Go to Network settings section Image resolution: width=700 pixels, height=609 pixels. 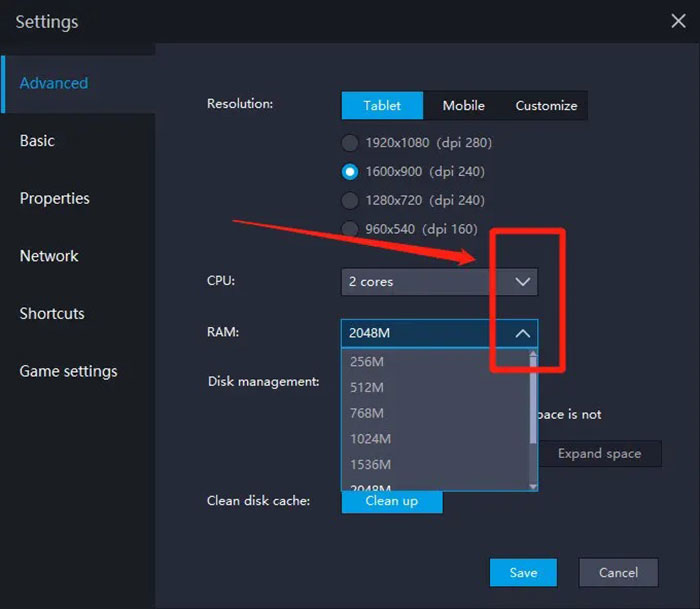(x=49, y=256)
